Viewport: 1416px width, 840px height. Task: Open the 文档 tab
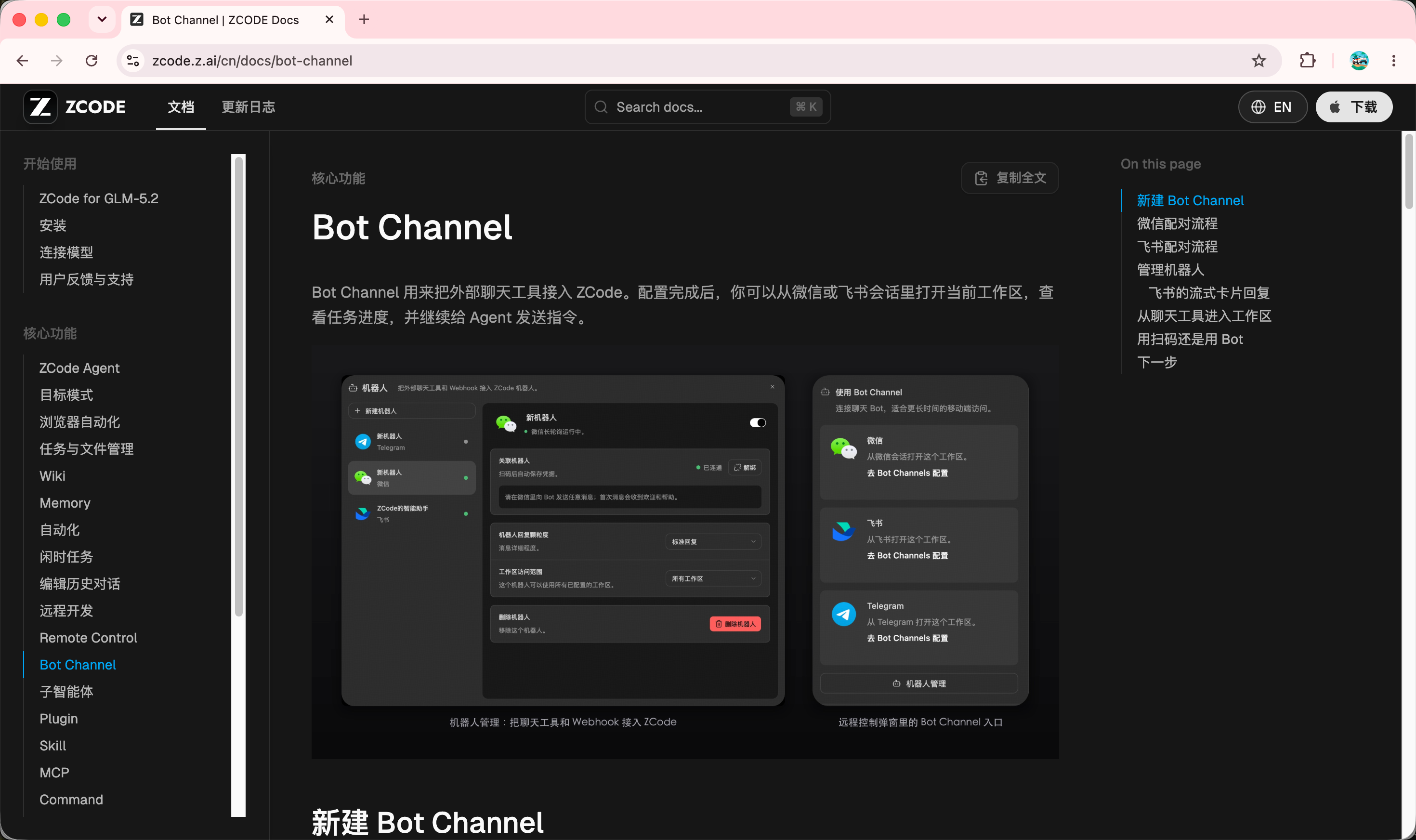point(181,107)
